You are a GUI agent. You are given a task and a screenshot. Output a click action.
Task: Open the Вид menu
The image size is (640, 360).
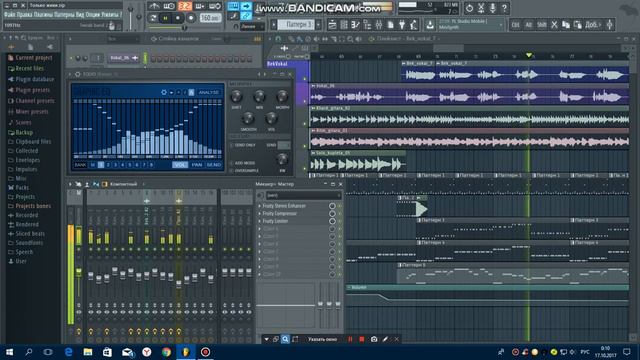[x=79, y=15]
